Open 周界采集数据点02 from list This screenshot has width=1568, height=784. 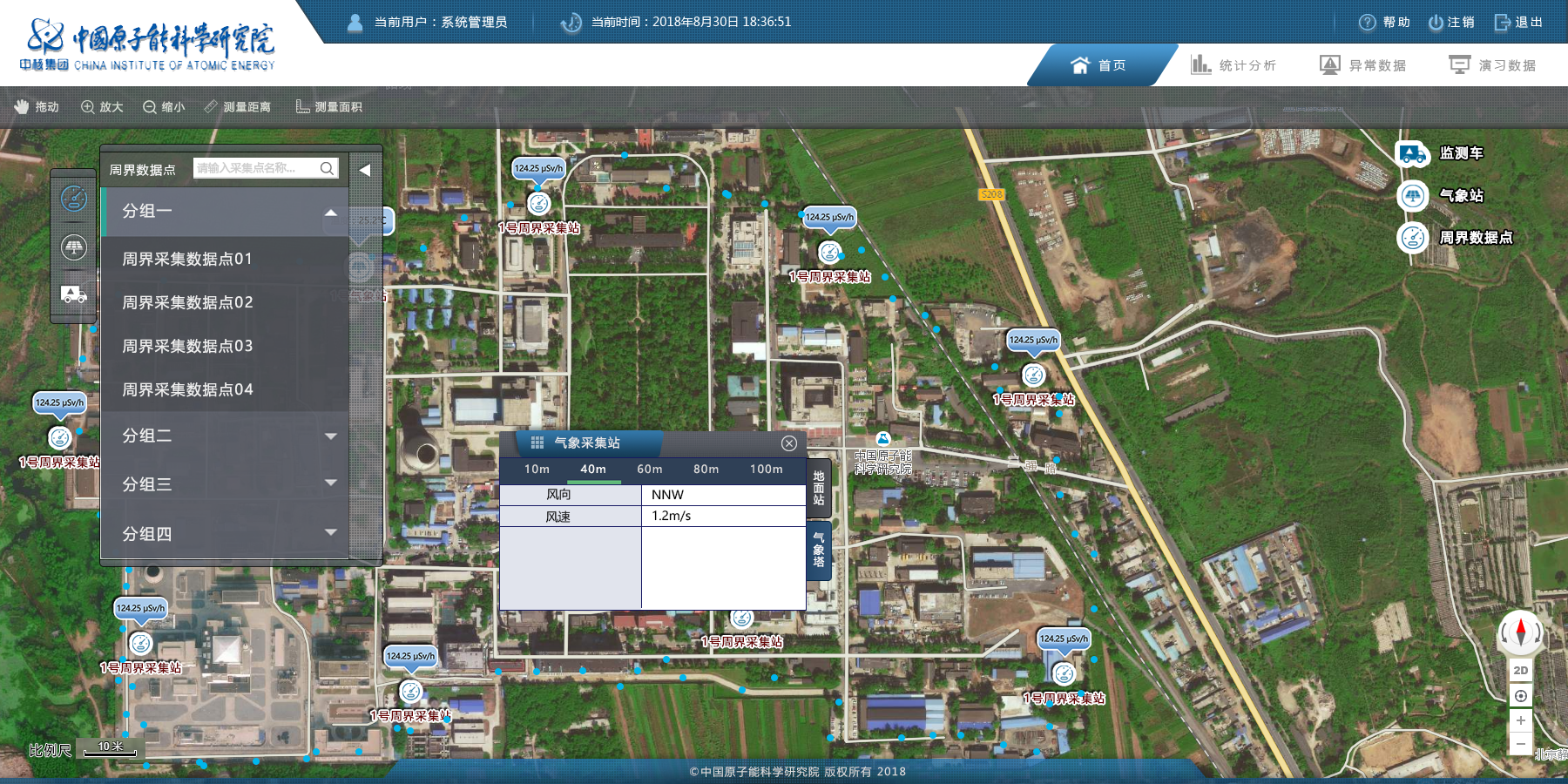187,302
